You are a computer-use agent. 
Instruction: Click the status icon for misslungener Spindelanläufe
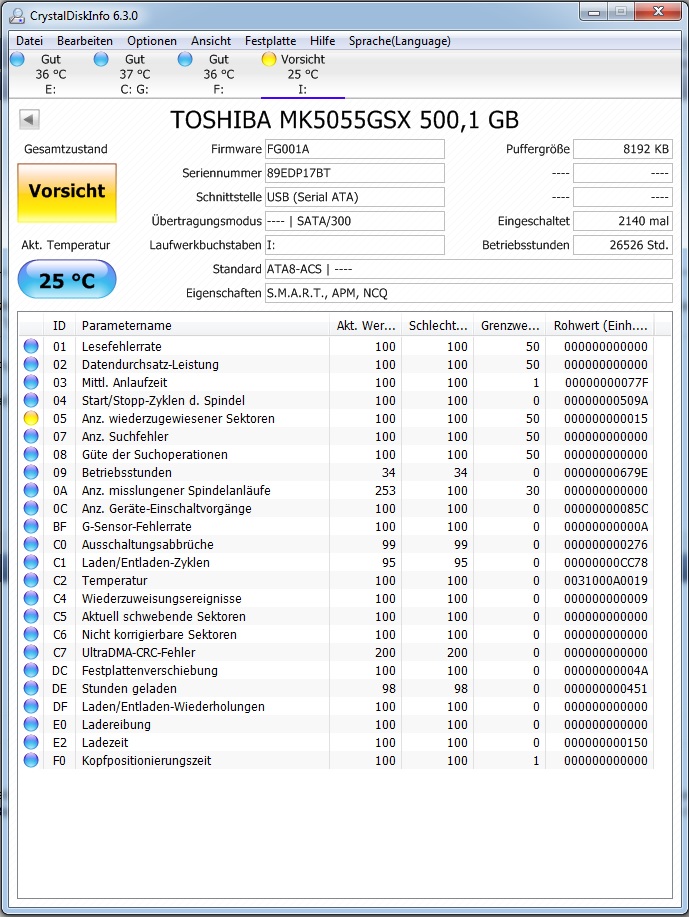point(31,490)
